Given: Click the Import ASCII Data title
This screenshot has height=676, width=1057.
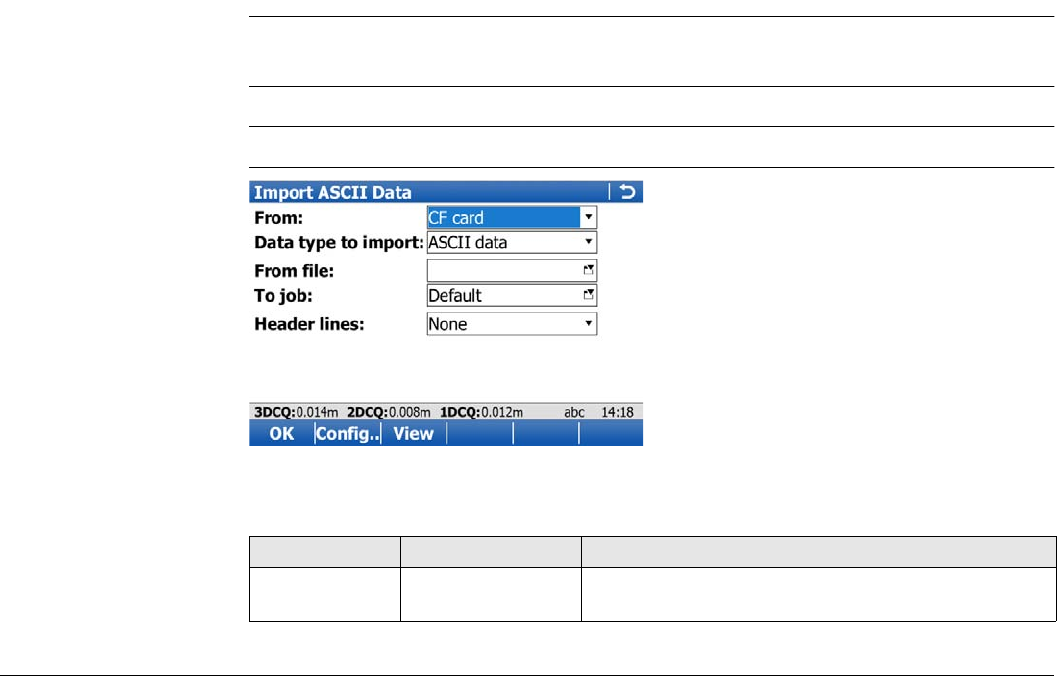Looking at the screenshot, I should point(332,193).
